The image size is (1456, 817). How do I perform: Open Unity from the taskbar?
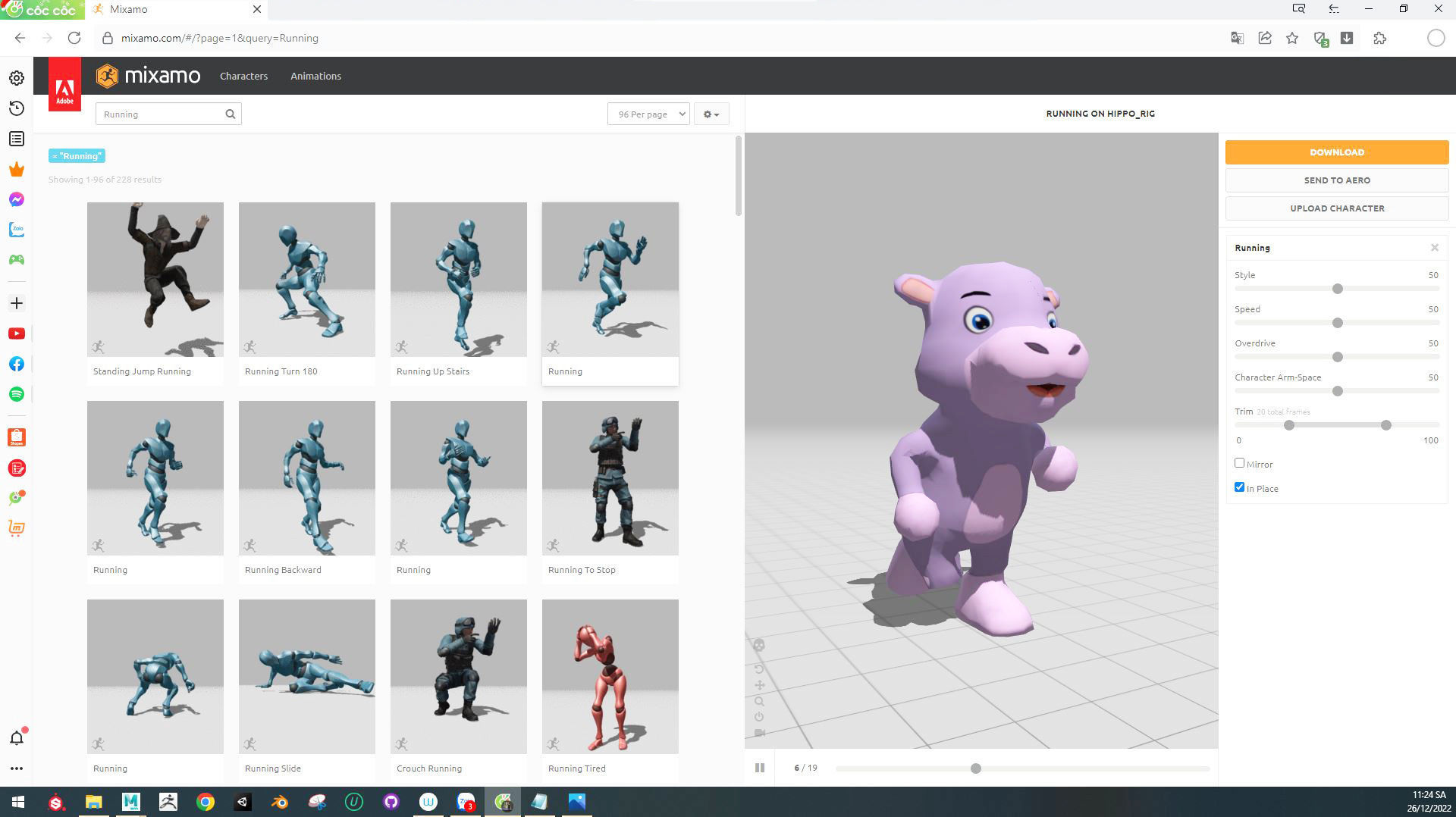243,802
